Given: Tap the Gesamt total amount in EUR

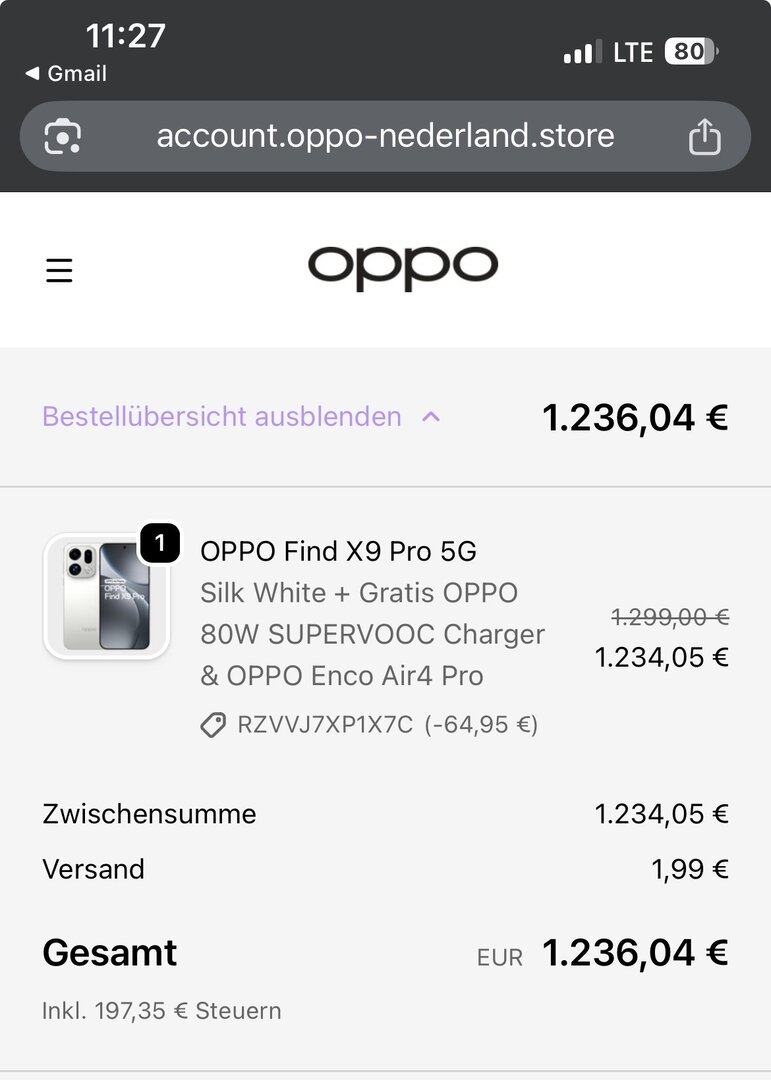Looking at the screenshot, I should coord(635,953).
